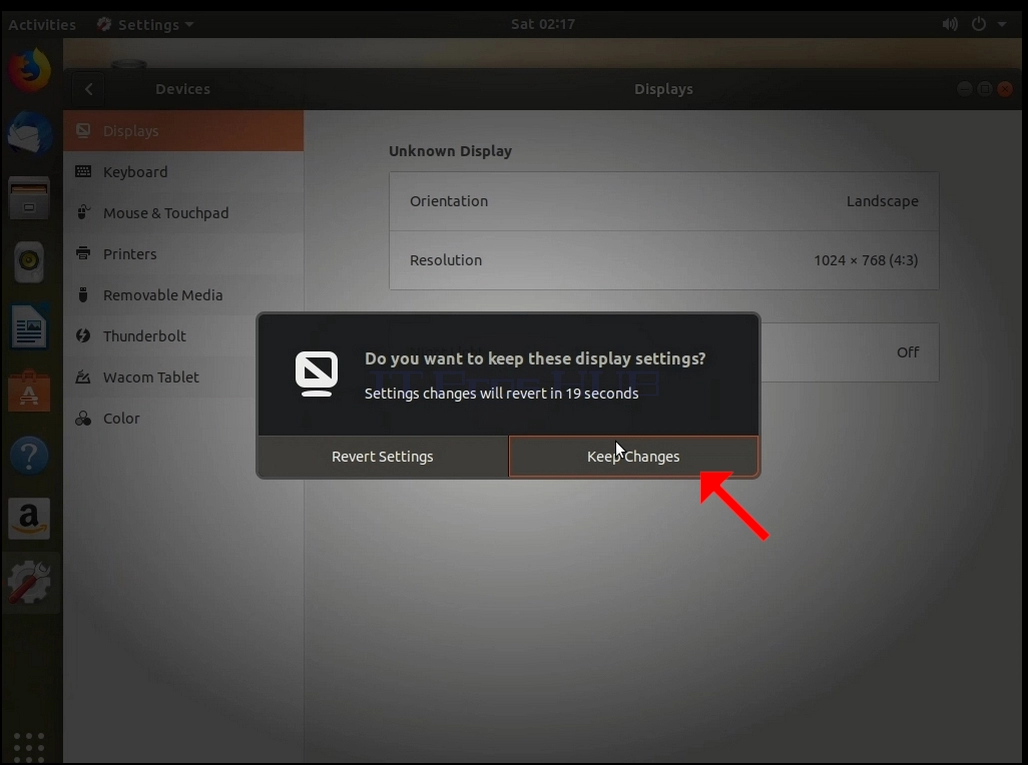The height and width of the screenshot is (765, 1028).
Task: Open Rhythmbox speaker icon in dock
Action: (x=30, y=262)
